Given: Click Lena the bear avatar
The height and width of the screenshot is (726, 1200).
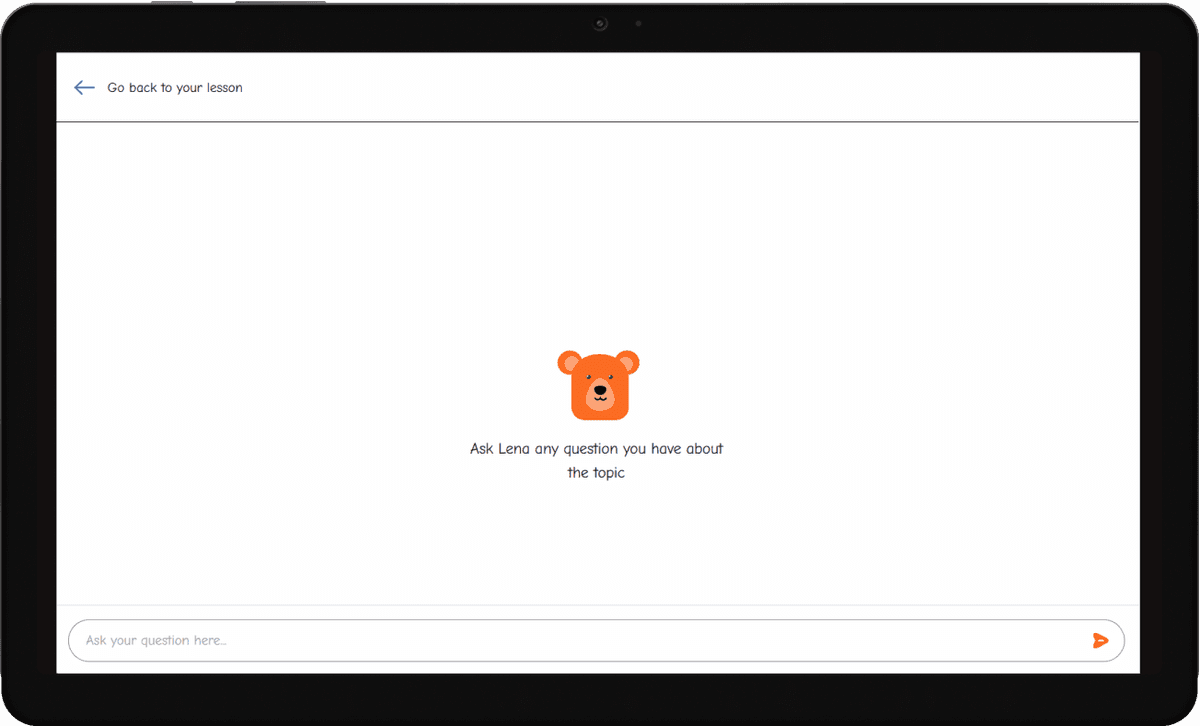Looking at the screenshot, I should coord(598,385).
